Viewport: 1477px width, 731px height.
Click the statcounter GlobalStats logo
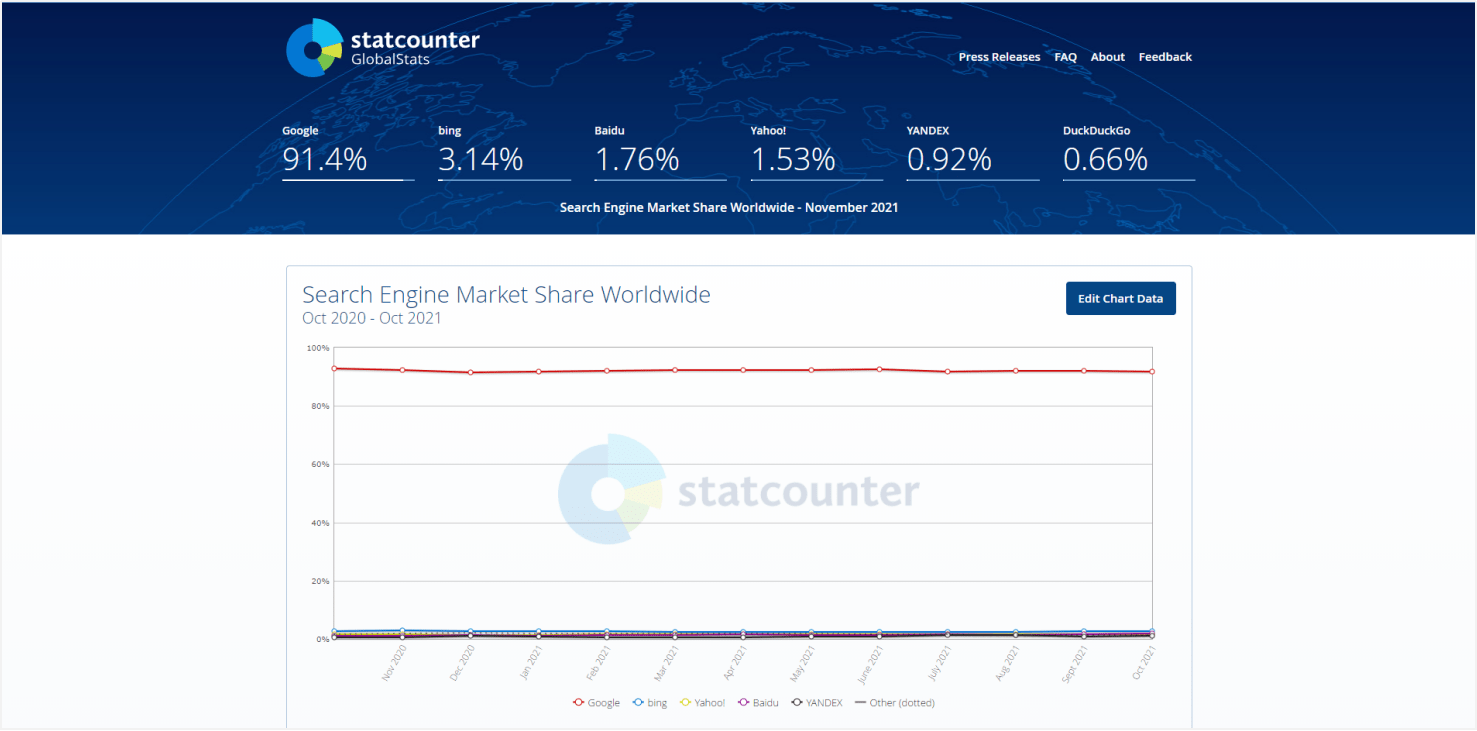(383, 48)
